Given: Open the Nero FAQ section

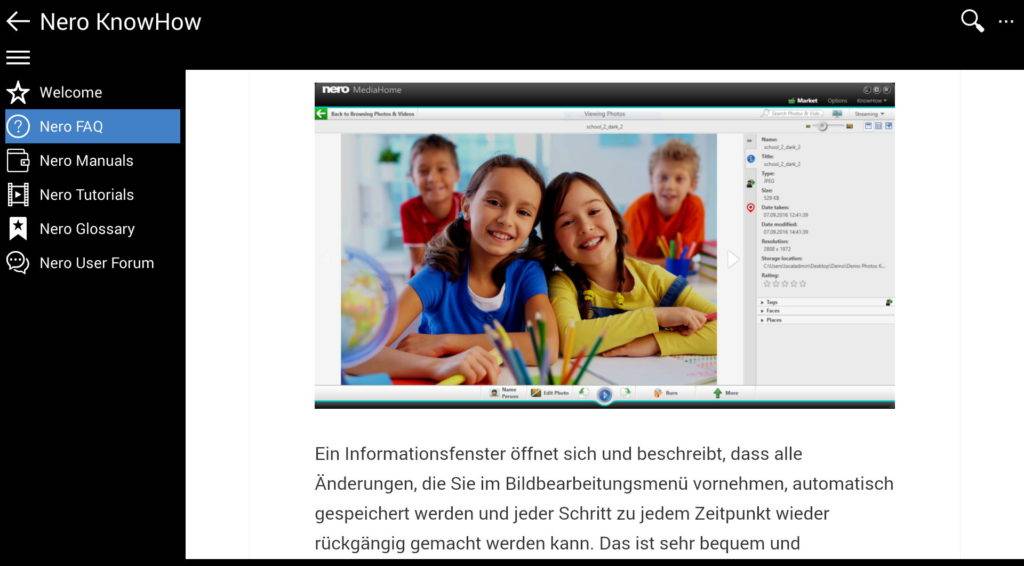Looking at the screenshot, I should point(92,126).
